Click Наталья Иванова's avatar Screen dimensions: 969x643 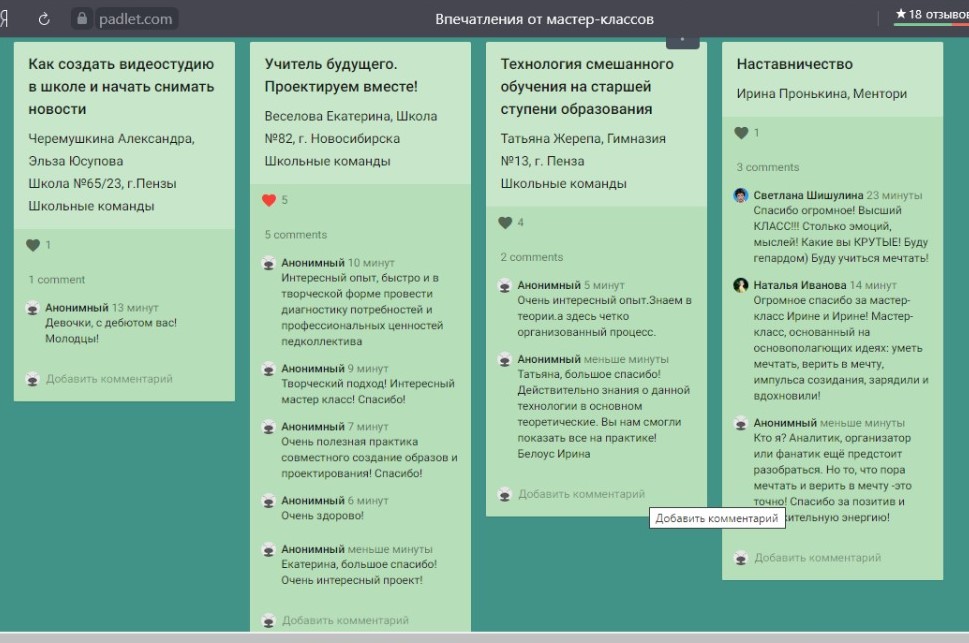741,285
